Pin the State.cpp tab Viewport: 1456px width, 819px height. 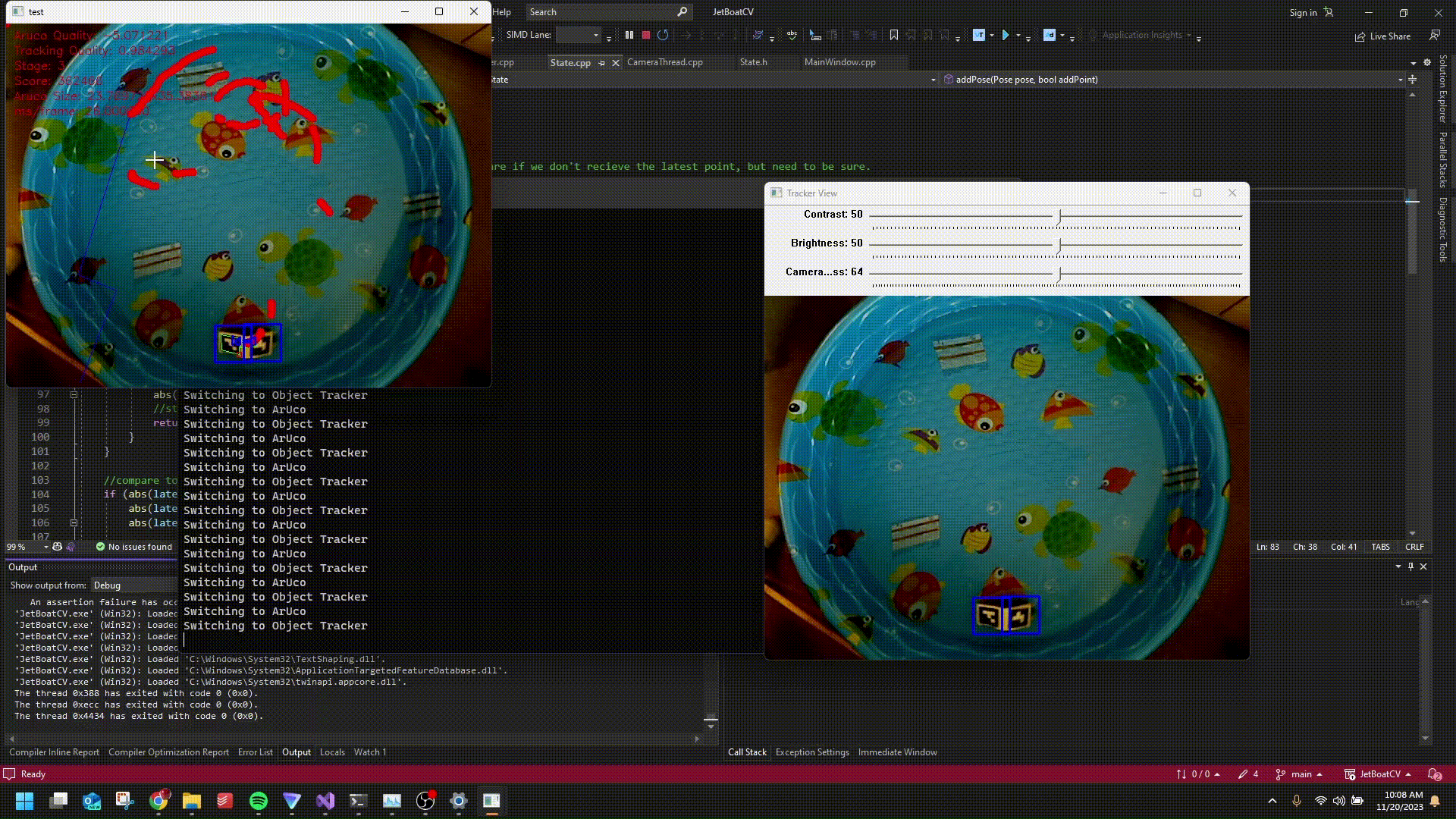tap(602, 63)
